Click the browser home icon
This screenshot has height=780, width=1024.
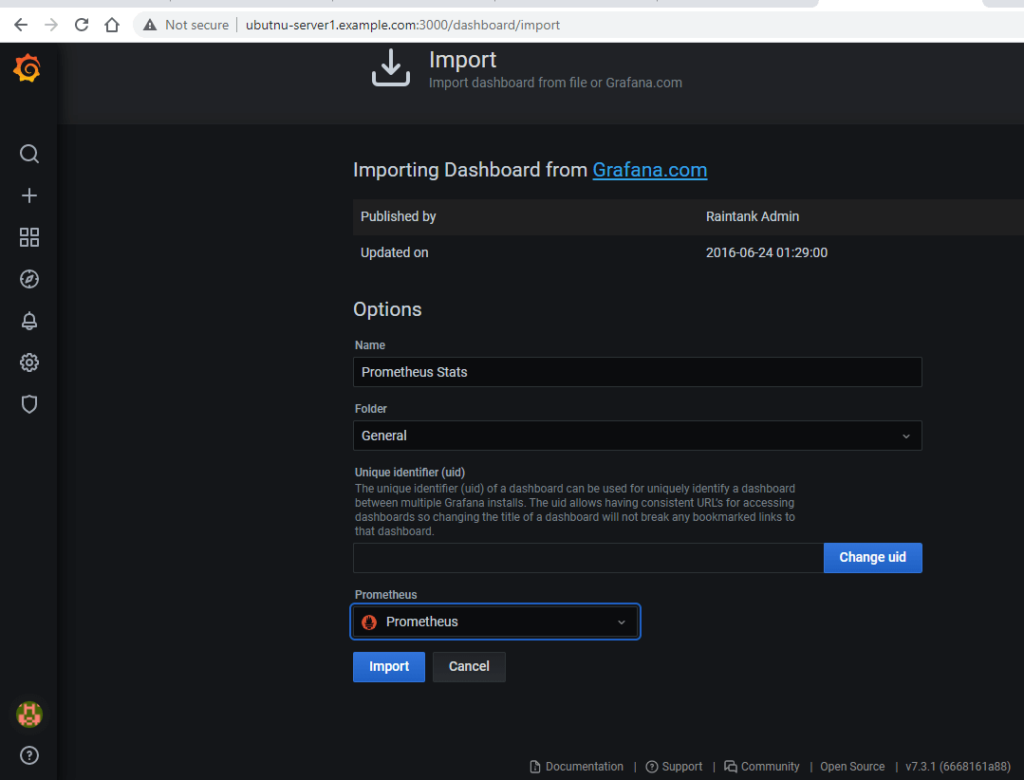tap(112, 25)
